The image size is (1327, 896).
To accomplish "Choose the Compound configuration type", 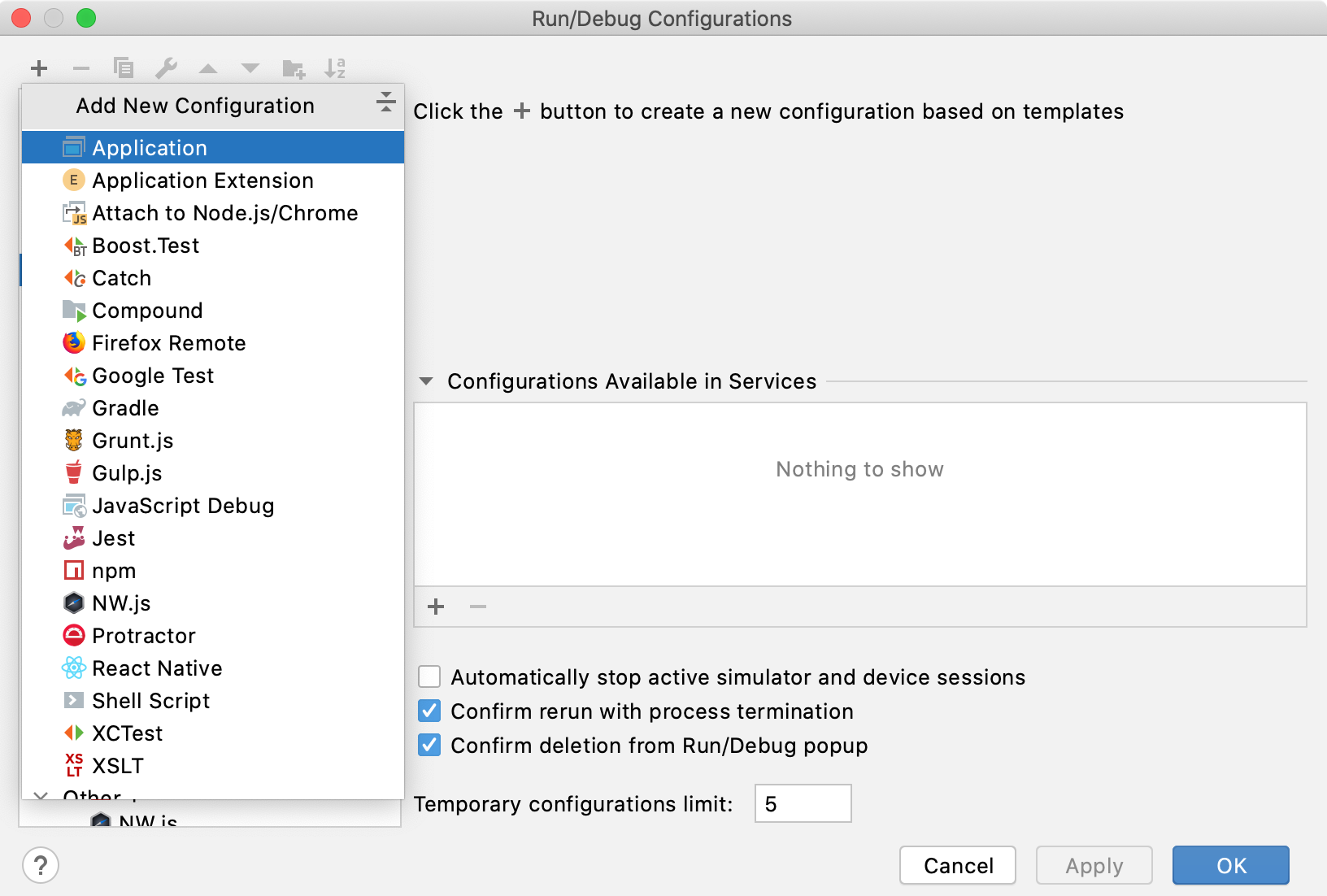I will pyautogui.click(x=213, y=310).
